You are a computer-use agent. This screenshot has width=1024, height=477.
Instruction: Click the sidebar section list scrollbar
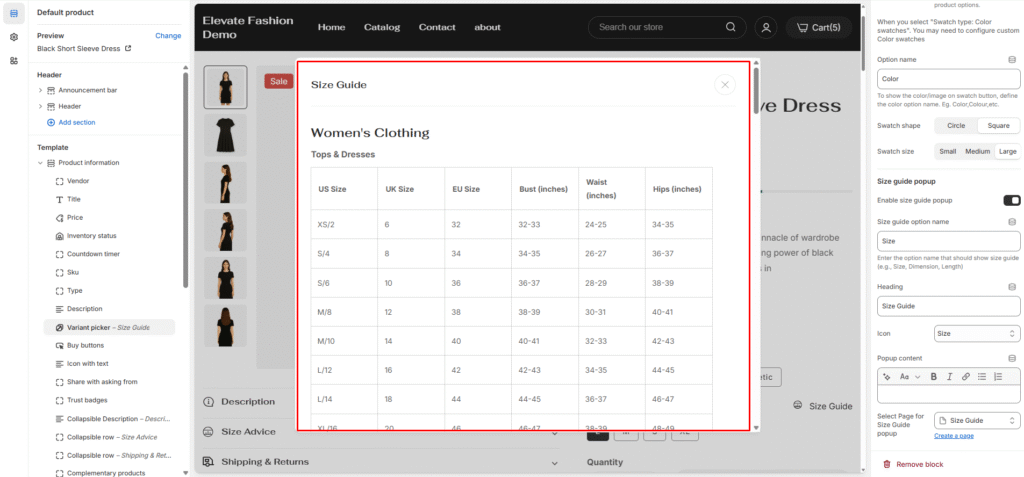(x=185, y=180)
